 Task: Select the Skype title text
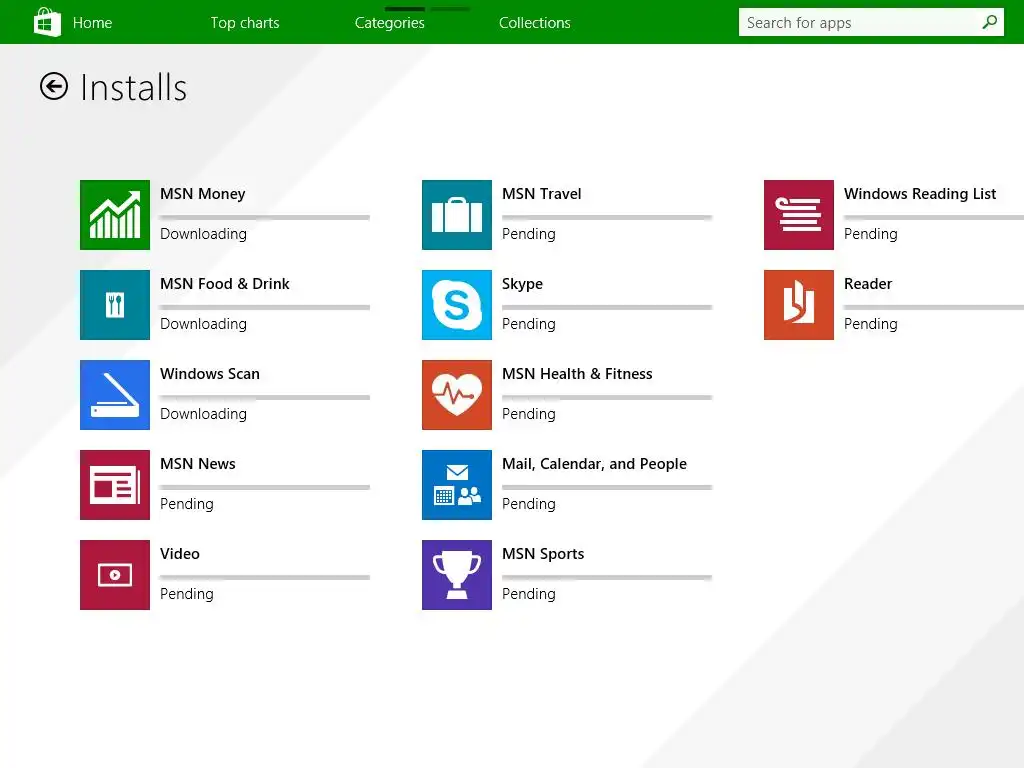point(522,284)
